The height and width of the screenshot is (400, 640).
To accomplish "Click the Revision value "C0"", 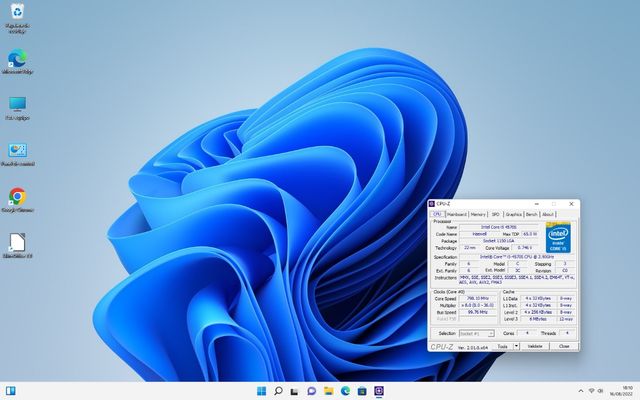I will (x=565, y=270).
